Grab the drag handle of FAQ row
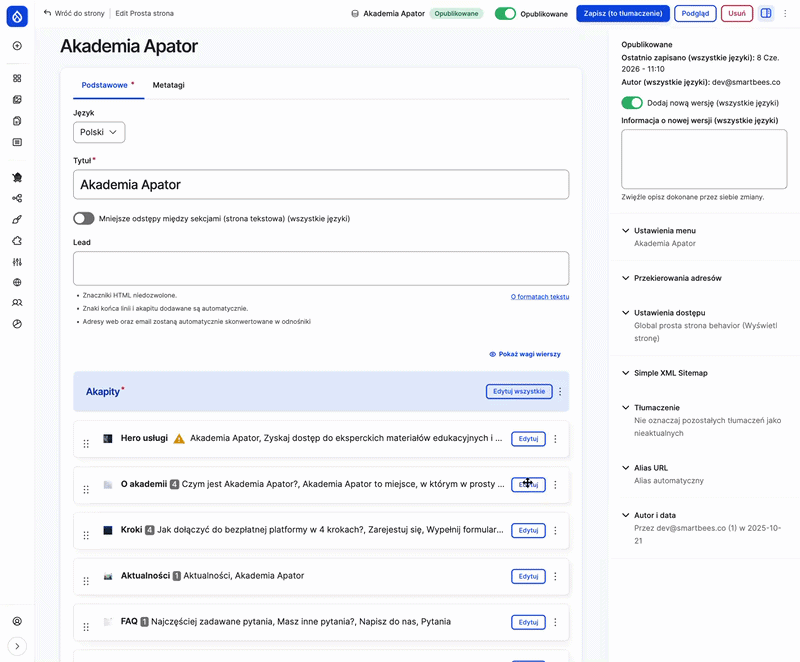This screenshot has height=662, width=800. point(86,627)
